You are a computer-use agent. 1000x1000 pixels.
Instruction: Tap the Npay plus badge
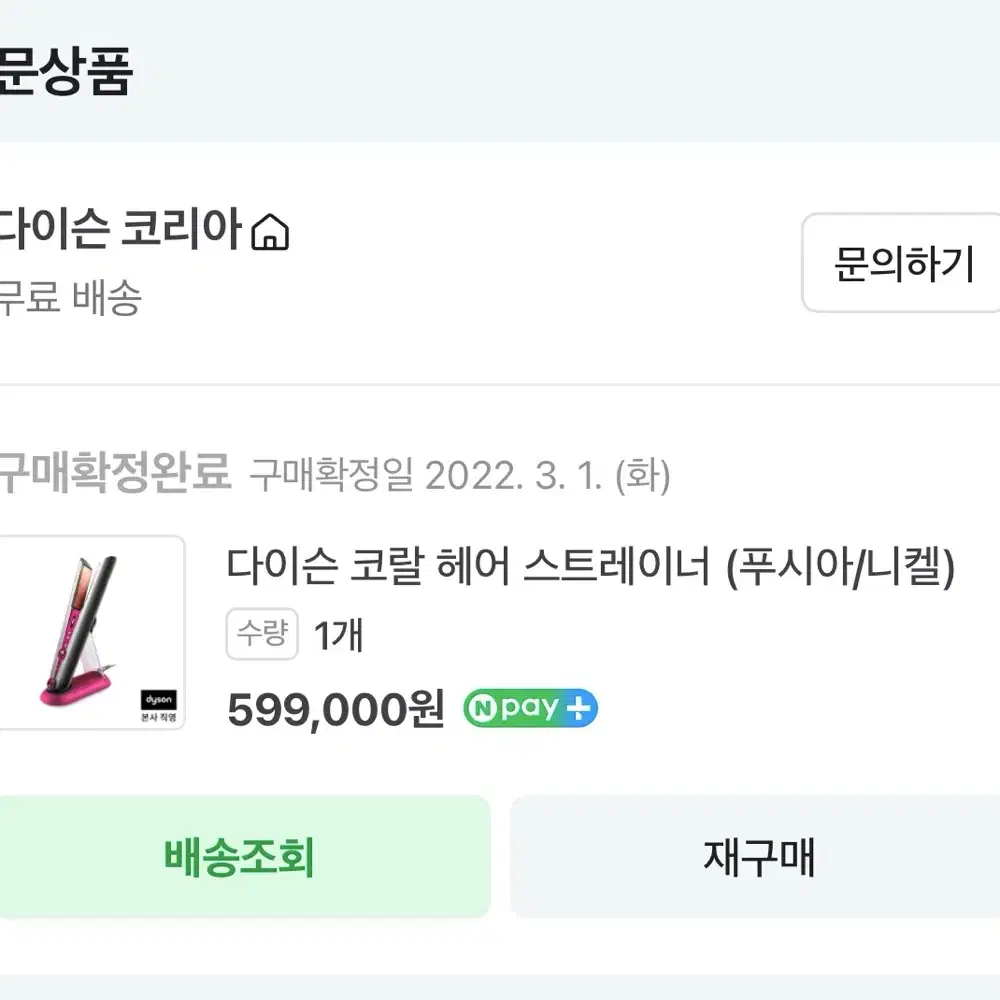531,708
